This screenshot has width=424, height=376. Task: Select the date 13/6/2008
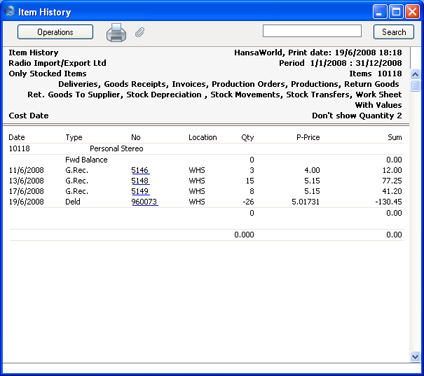26,181
